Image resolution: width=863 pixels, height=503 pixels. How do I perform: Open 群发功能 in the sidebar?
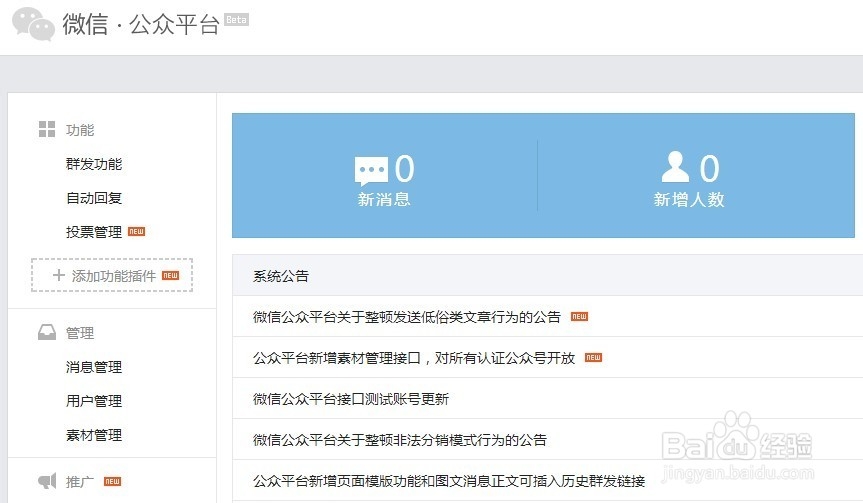(x=94, y=164)
